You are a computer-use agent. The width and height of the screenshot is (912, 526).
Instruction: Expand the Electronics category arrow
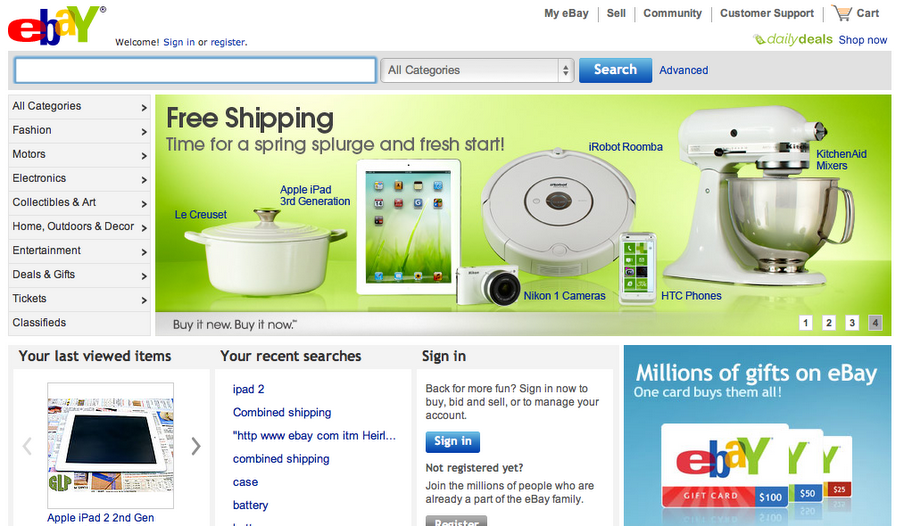point(144,180)
